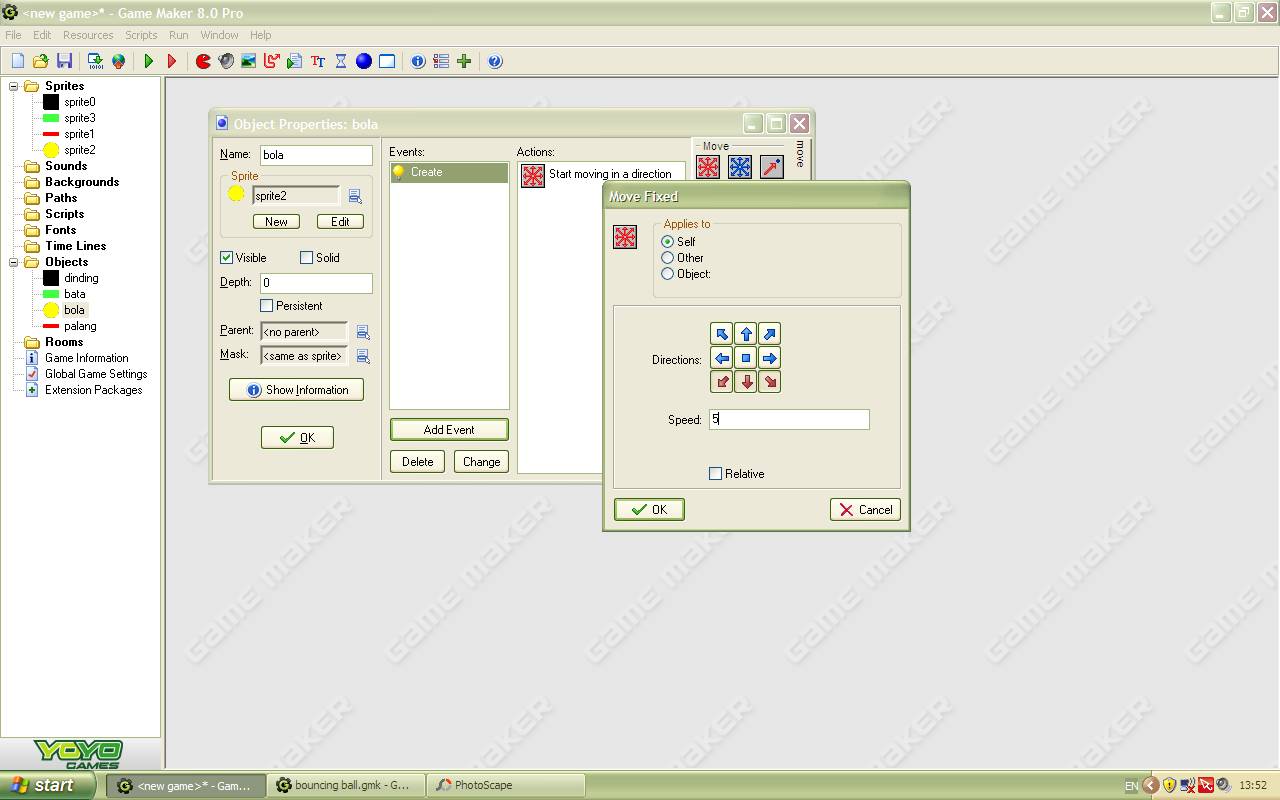The height and width of the screenshot is (800, 1280).
Task: Uncheck the Visible checkbox
Action: pyautogui.click(x=226, y=258)
